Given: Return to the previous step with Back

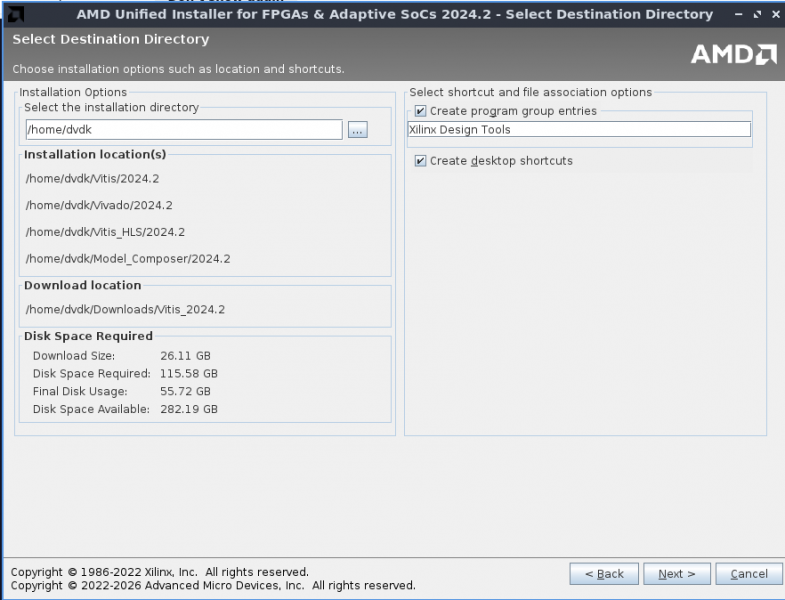Looking at the screenshot, I should (604, 573).
